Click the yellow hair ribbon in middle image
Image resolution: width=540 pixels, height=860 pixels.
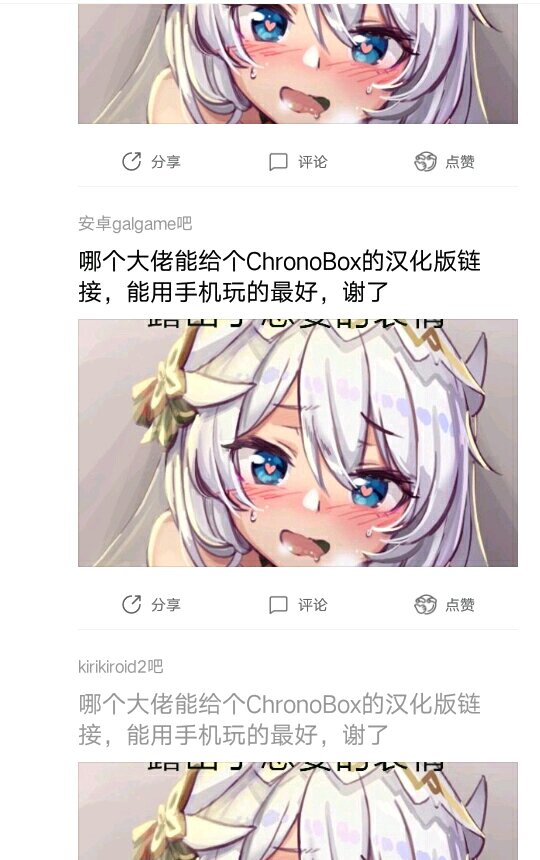click(164, 400)
